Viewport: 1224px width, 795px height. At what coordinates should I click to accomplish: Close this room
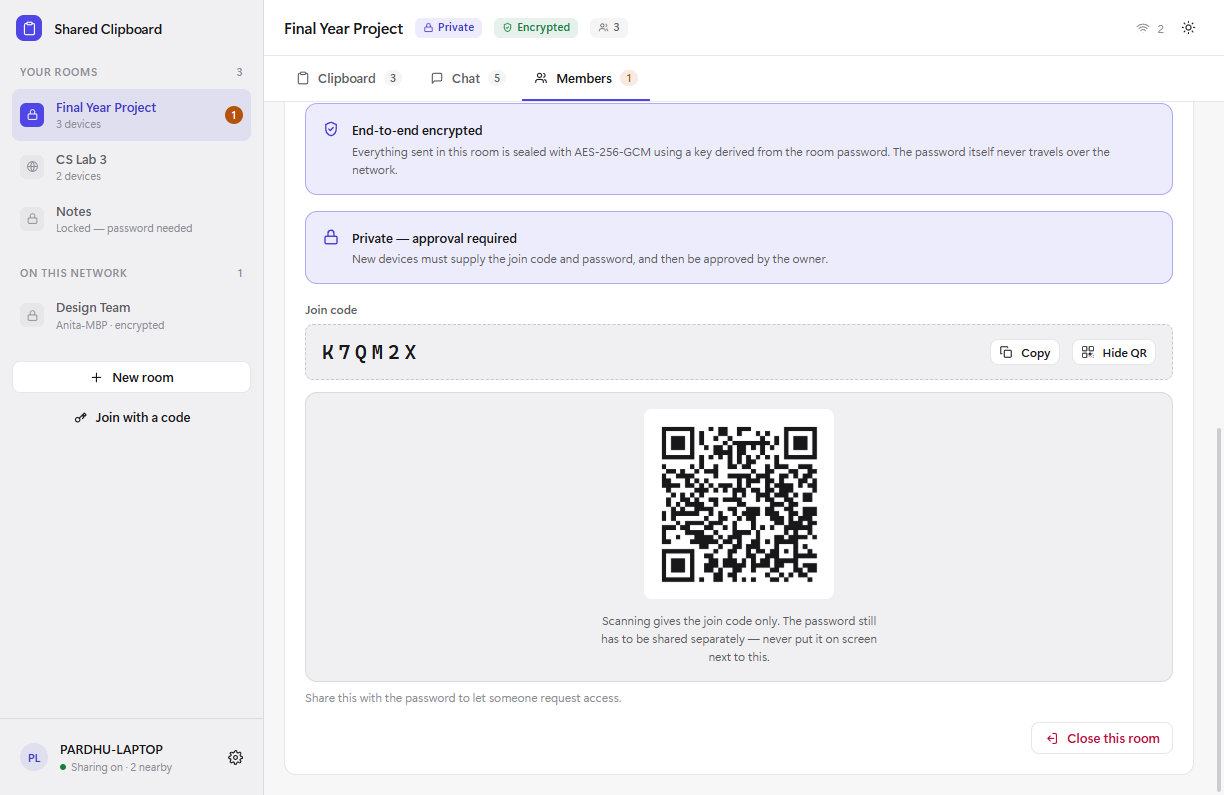click(x=1102, y=738)
